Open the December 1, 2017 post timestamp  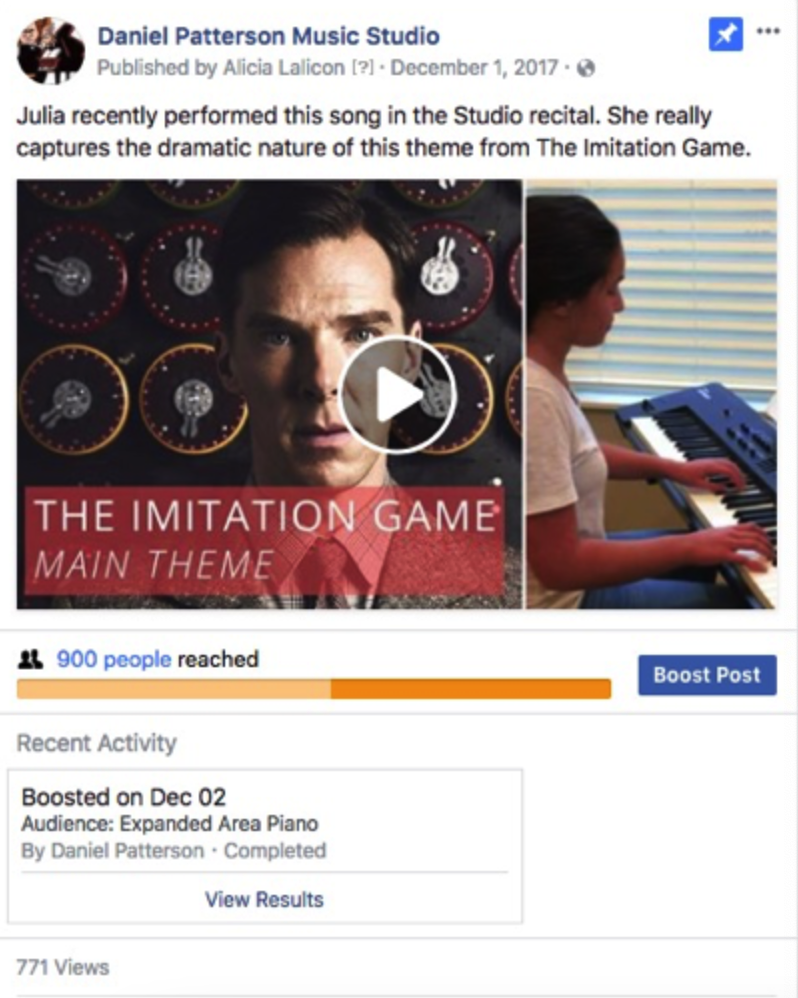474,67
